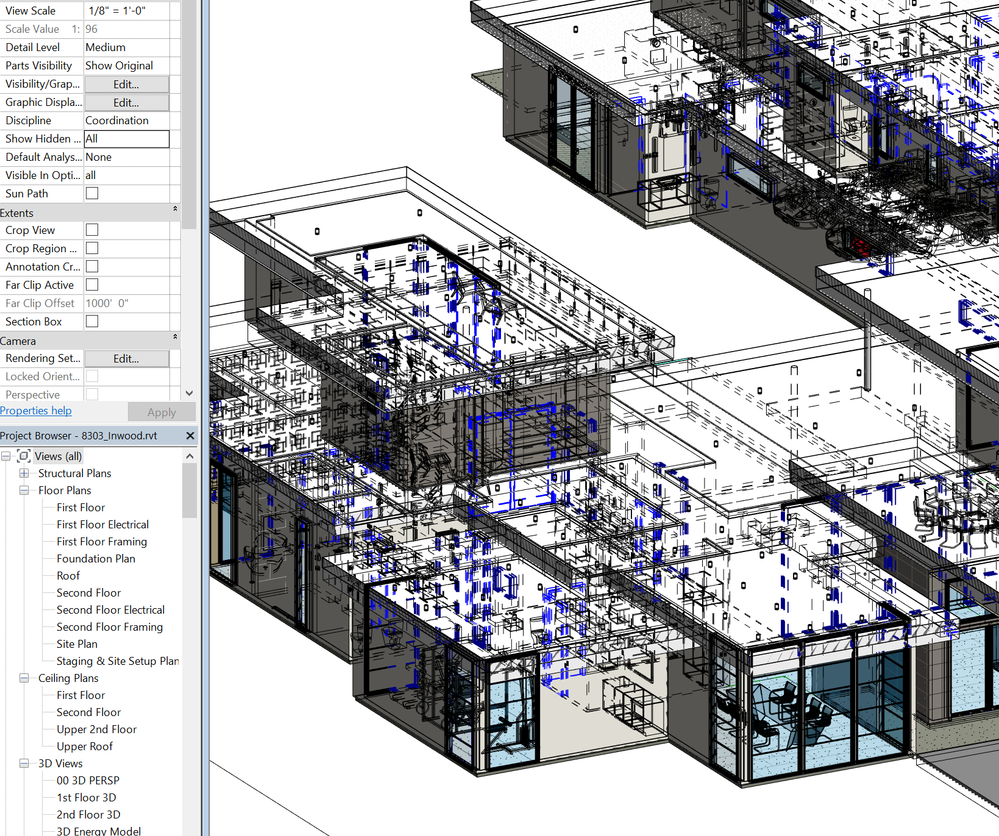Click the Properties panel scroll down arrow
This screenshot has width=999, height=836.
pos(189,394)
